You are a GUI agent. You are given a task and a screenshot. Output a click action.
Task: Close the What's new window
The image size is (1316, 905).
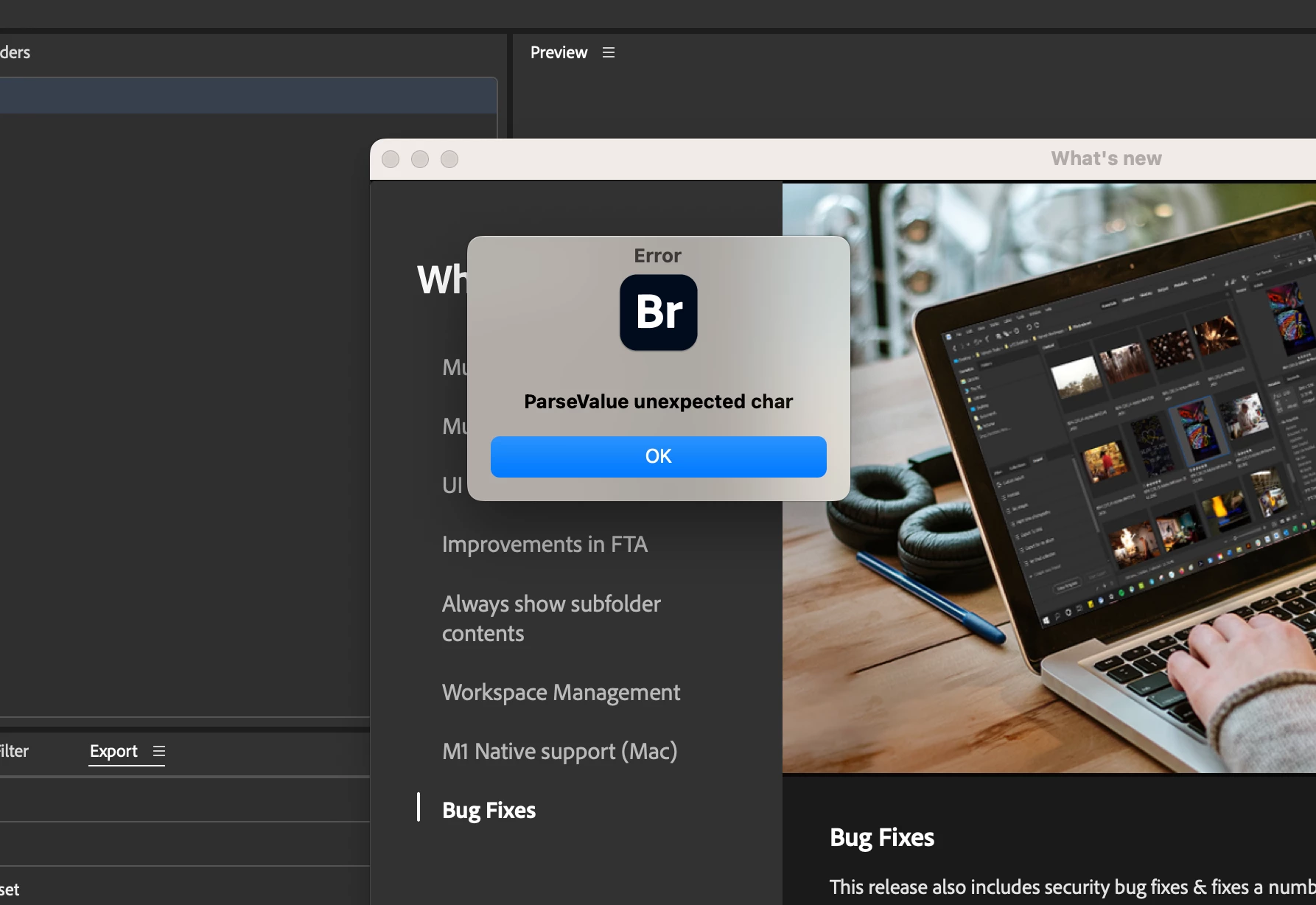[391, 159]
